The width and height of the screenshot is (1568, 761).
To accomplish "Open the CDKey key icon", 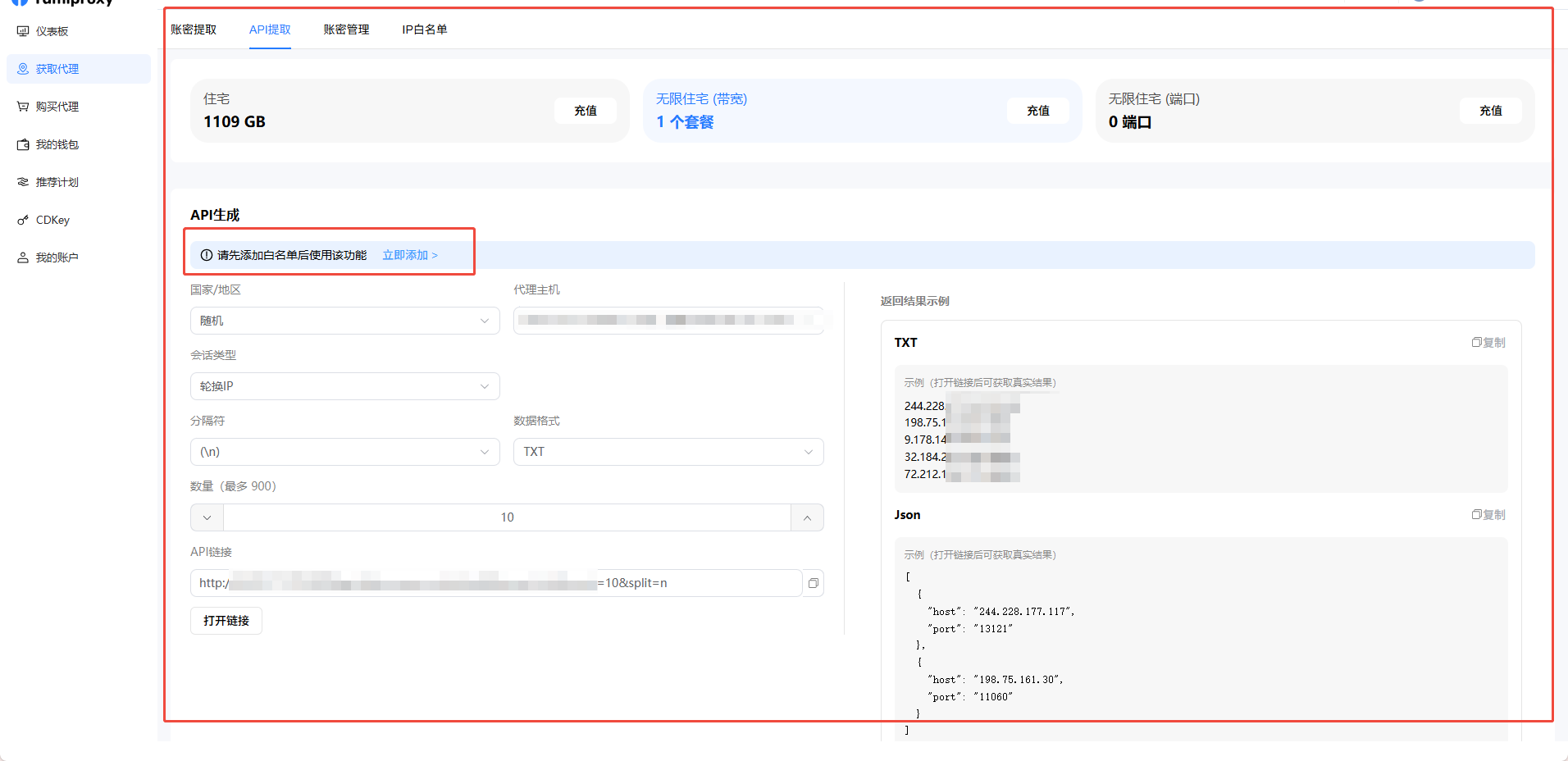I will tap(23, 220).
